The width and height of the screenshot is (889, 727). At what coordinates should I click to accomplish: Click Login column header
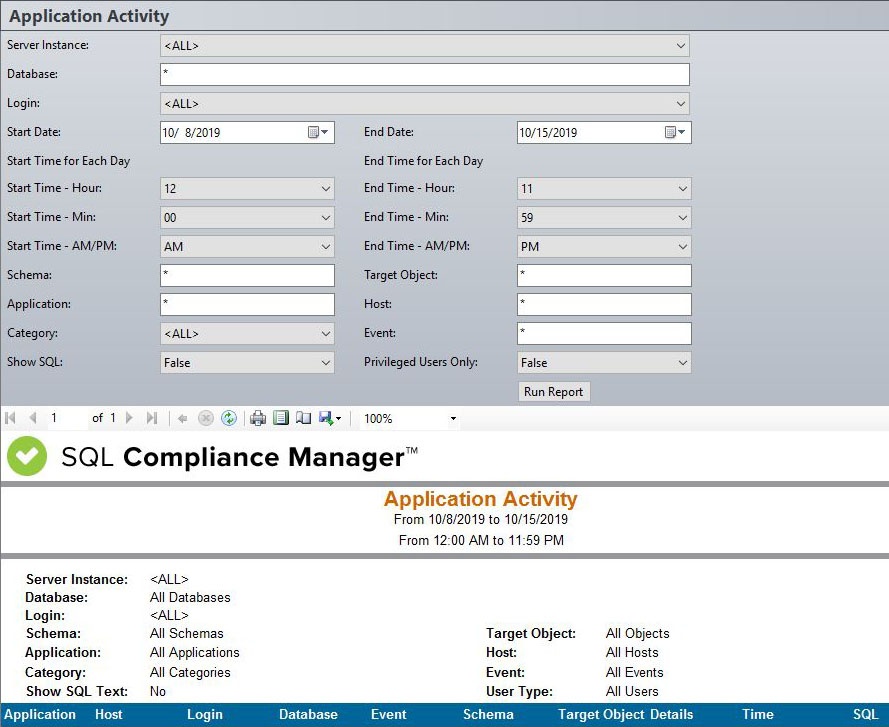(x=205, y=715)
